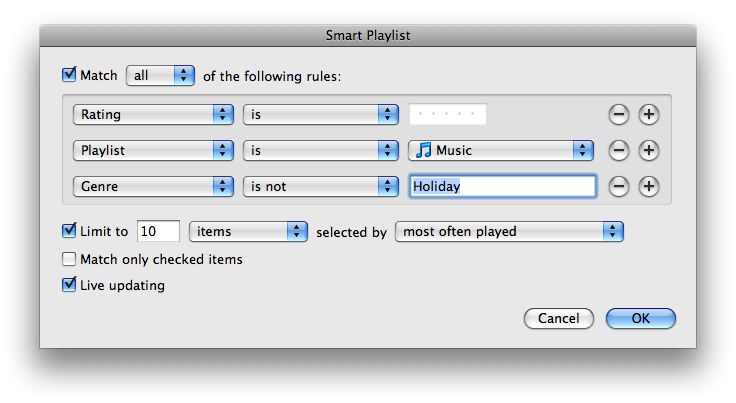Add a rule after the Playlist row
Screen dimensions: 736x403
tap(649, 151)
